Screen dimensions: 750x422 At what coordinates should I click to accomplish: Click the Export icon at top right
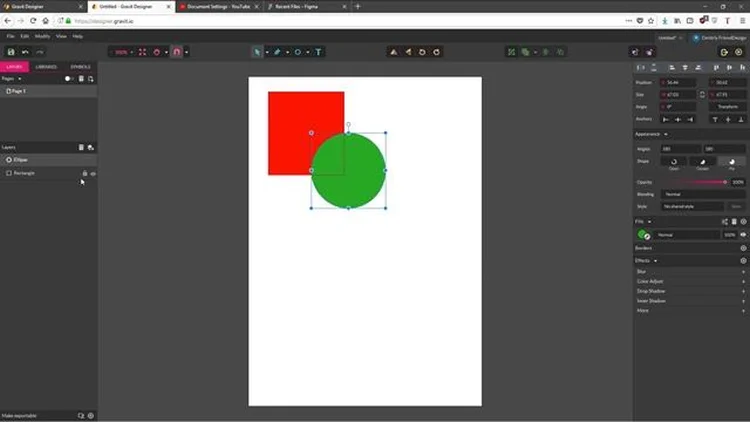tap(724, 52)
